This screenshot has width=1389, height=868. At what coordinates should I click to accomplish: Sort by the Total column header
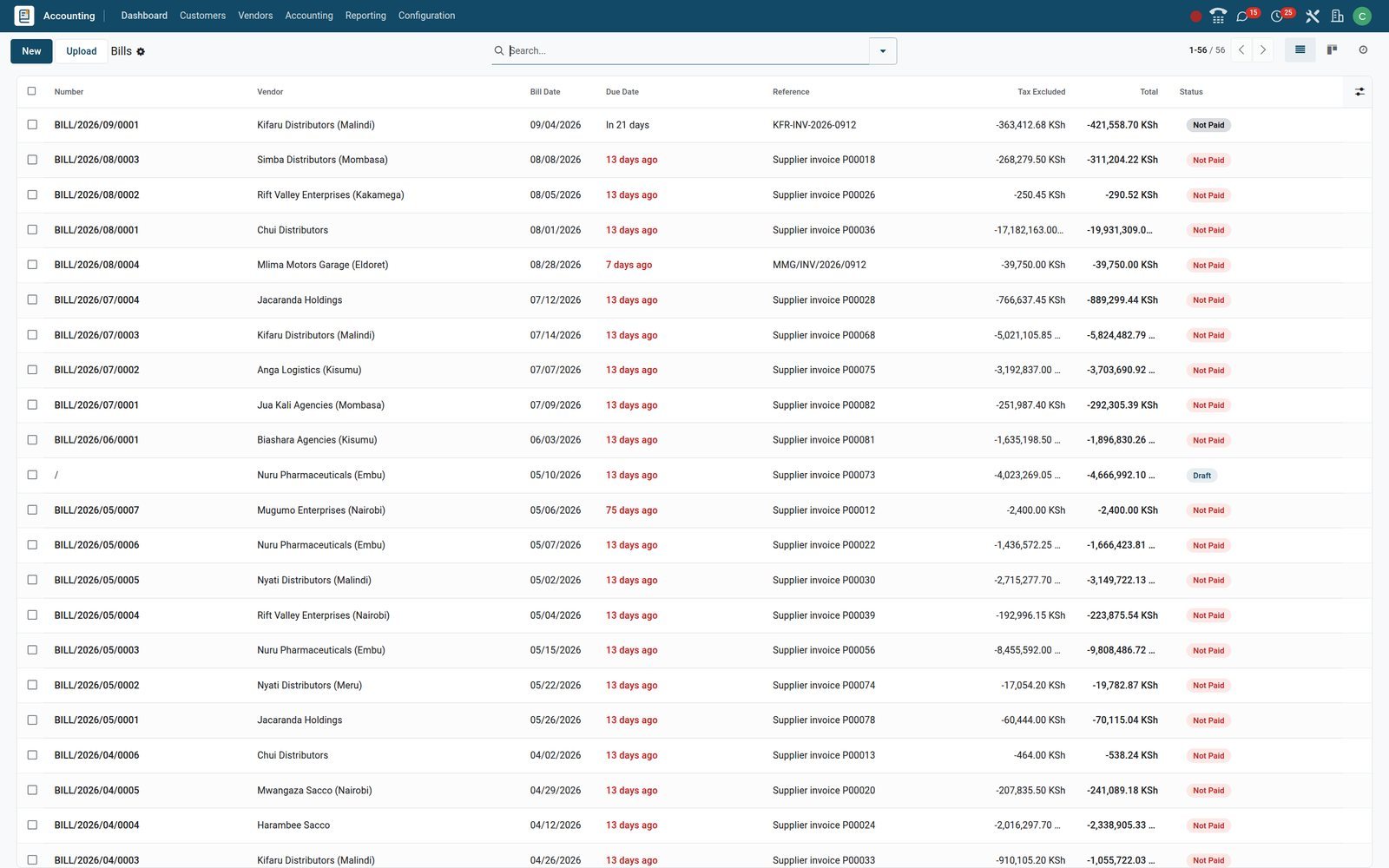click(x=1149, y=91)
